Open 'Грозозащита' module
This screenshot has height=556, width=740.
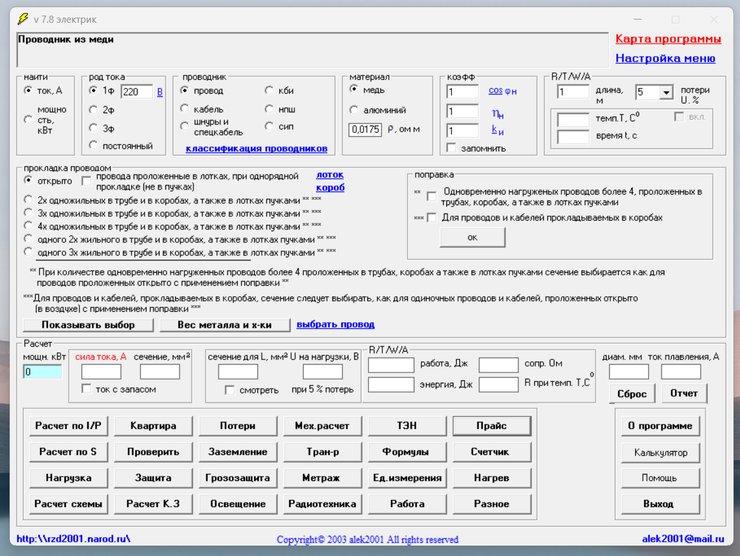pyautogui.click(x=237, y=478)
